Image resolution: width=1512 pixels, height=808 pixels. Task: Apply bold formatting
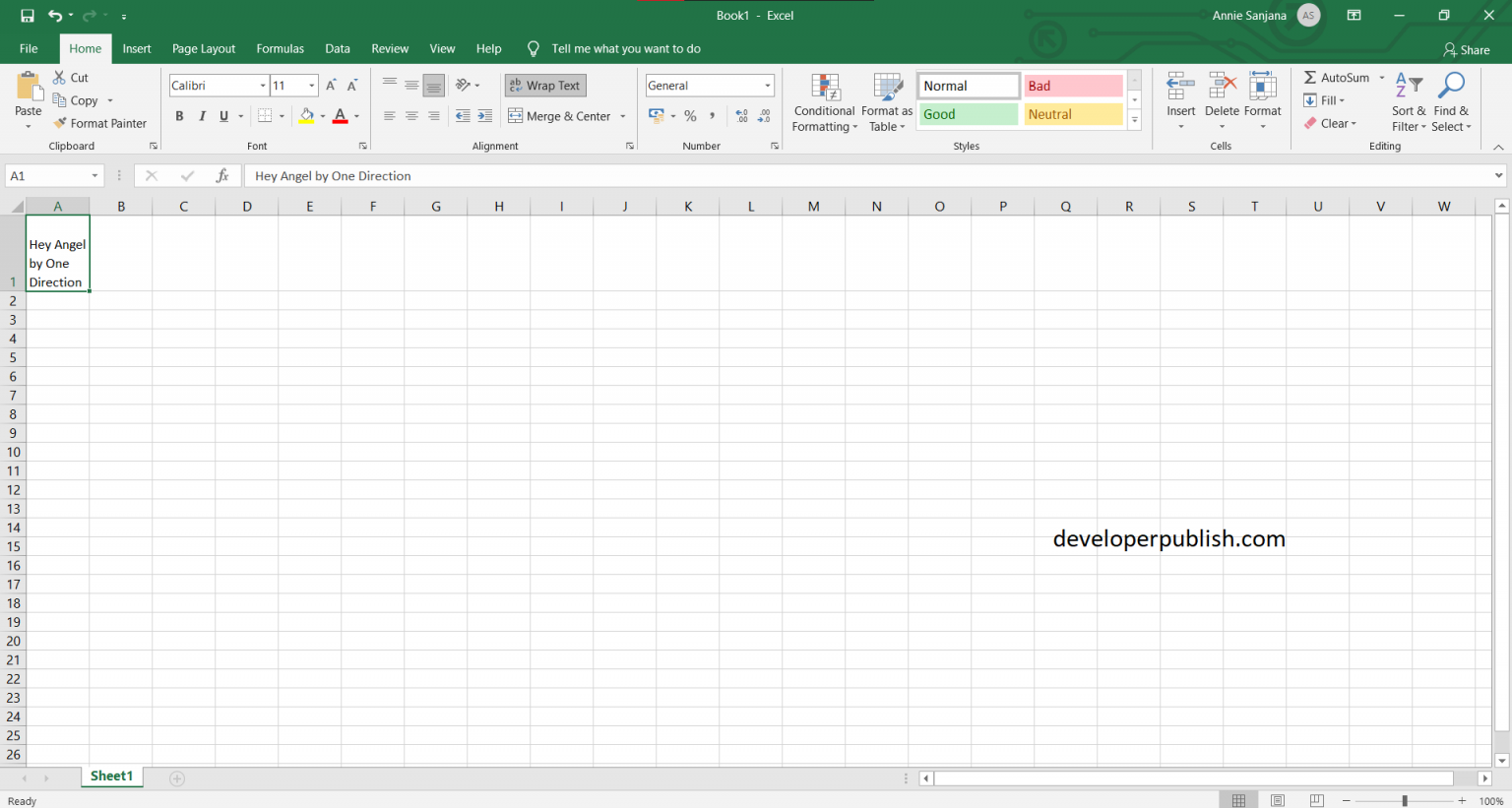click(x=179, y=115)
